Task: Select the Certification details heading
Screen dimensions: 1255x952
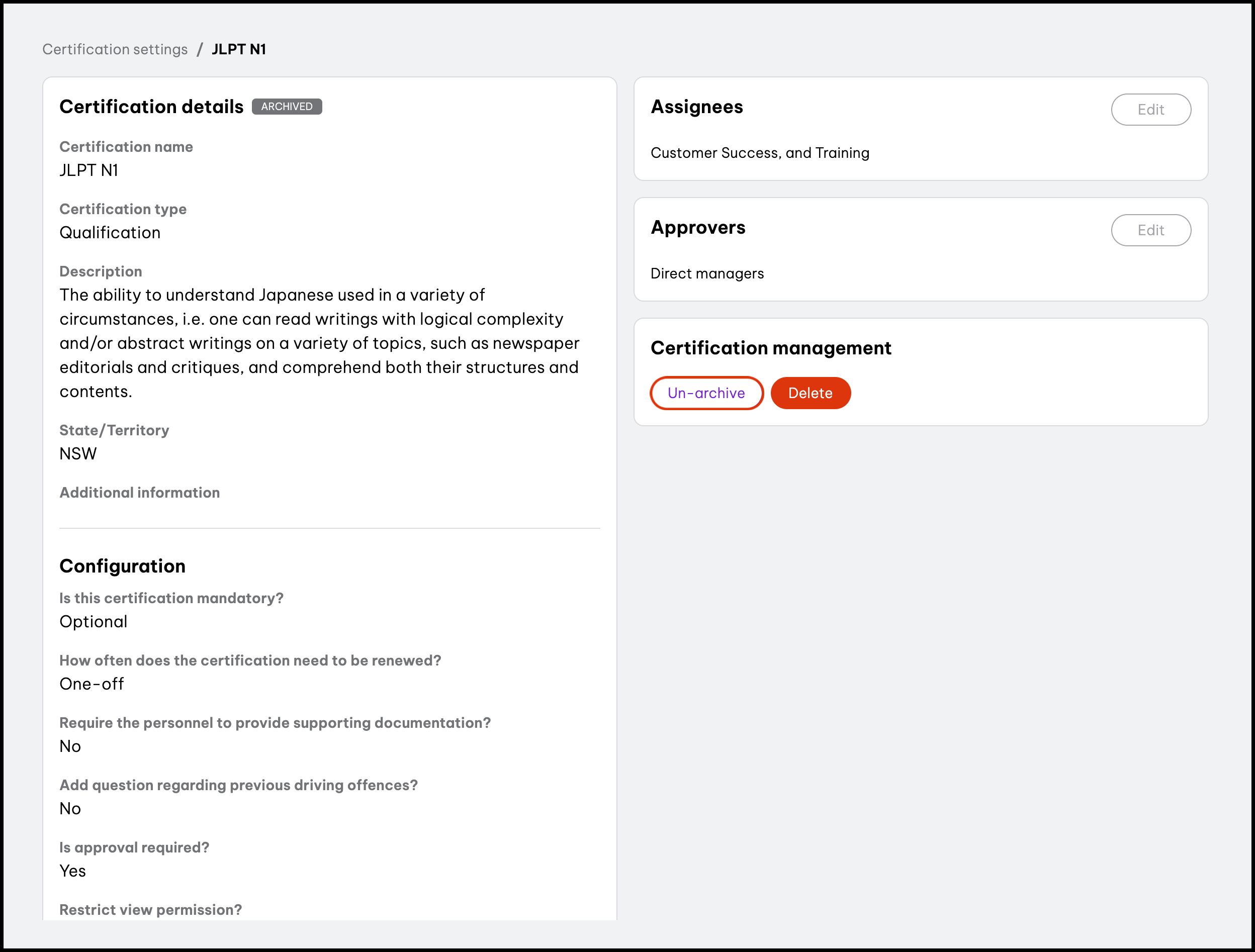Action: pyautogui.click(x=151, y=107)
